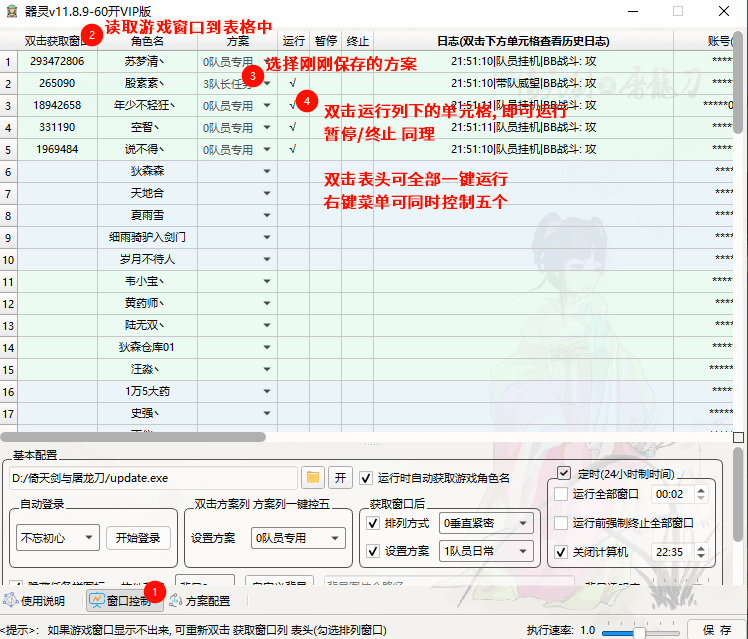Click the run checkmark in the 说不得 row
Viewport: 748px width, 639px height.
tap(293, 149)
